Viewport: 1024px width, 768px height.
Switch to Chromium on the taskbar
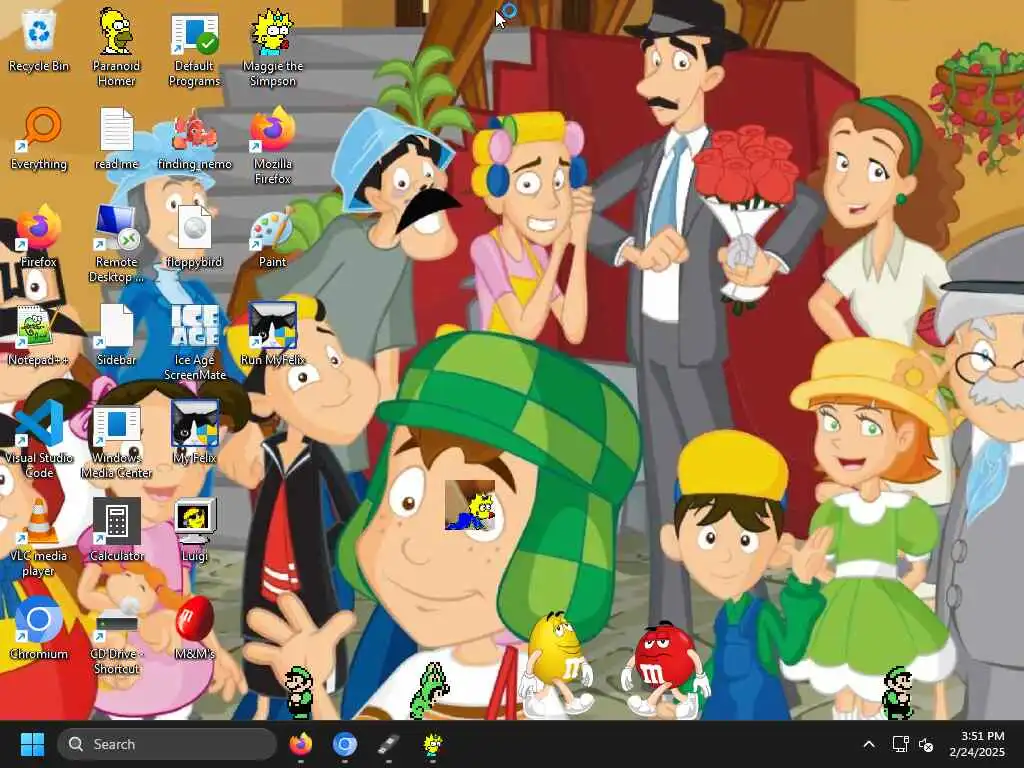tap(344, 744)
